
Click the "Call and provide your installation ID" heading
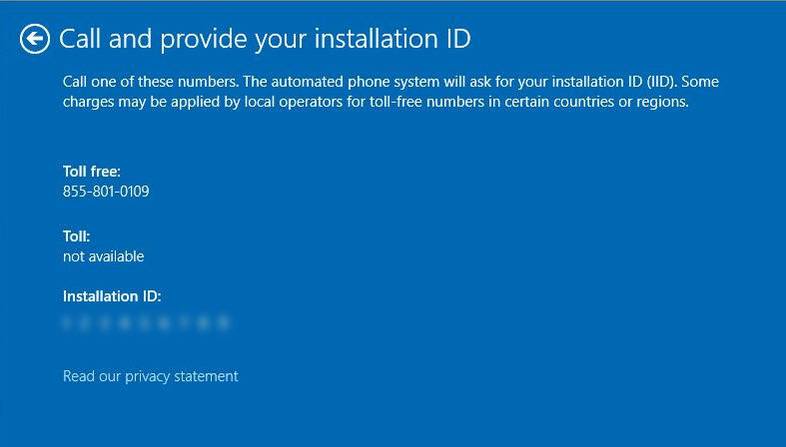point(265,39)
